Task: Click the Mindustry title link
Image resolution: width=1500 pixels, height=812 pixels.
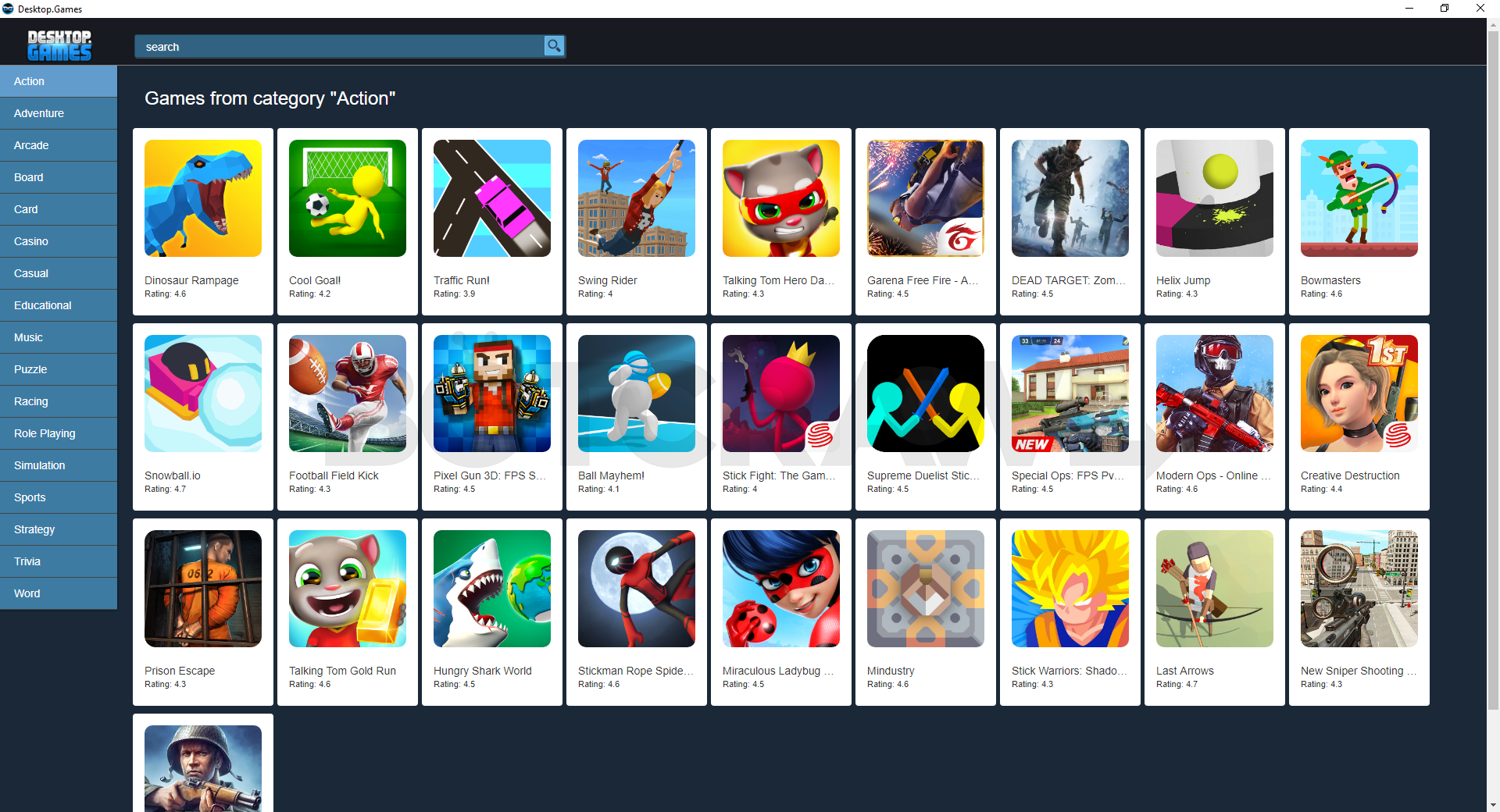Action: click(x=891, y=671)
